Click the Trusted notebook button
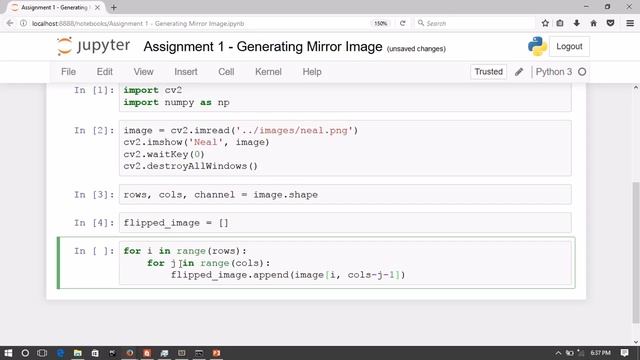Viewport: 640px width, 360px height. click(x=489, y=72)
